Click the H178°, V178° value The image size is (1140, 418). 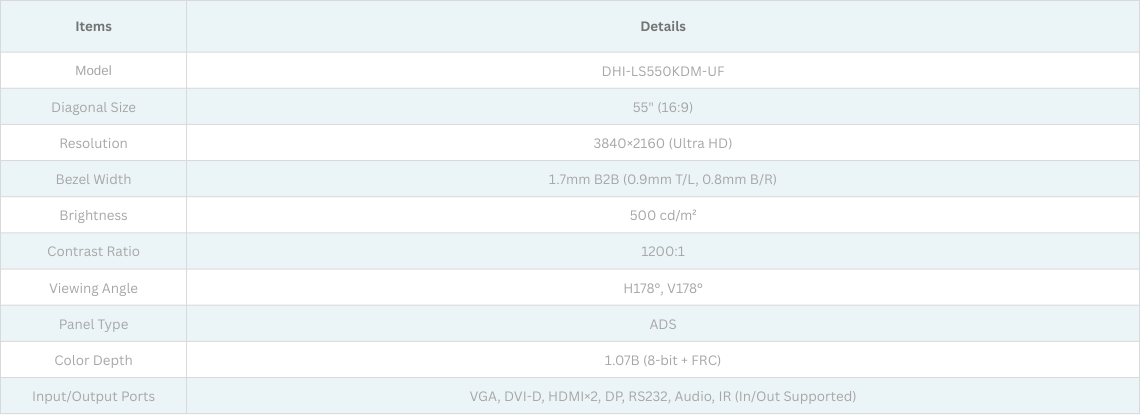click(x=662, y=288)
